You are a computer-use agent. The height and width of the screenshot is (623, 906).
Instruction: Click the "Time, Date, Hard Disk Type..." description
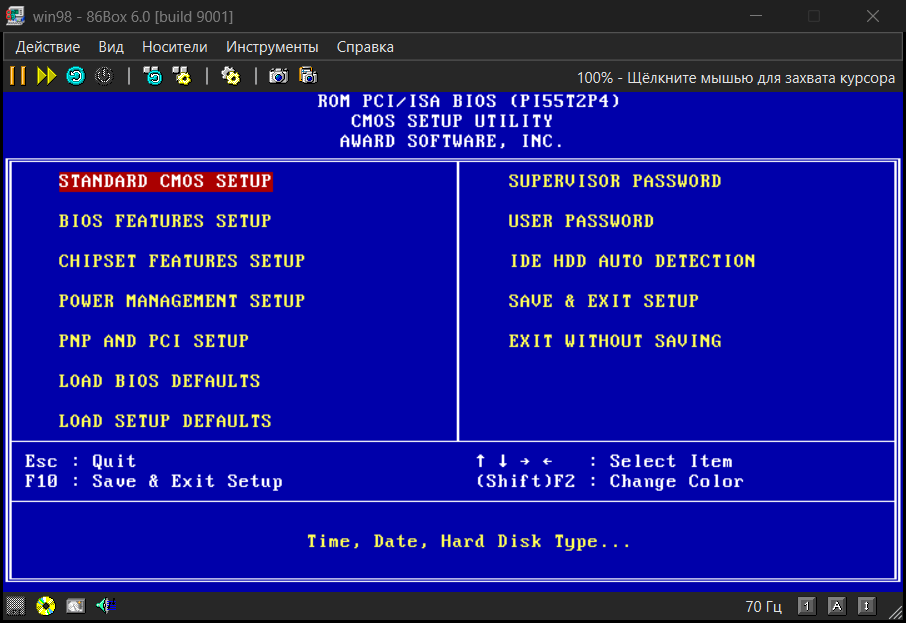tap(469, 542)
